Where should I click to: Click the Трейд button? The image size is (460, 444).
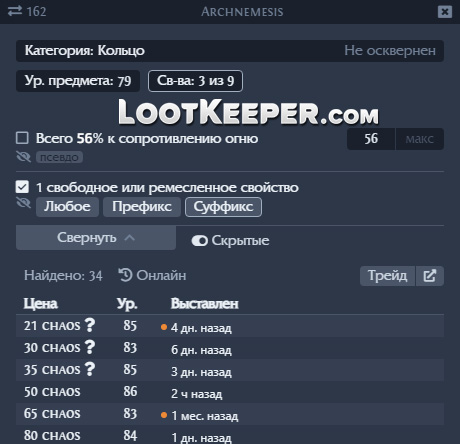pyautogui.click(x=388, y=276)
